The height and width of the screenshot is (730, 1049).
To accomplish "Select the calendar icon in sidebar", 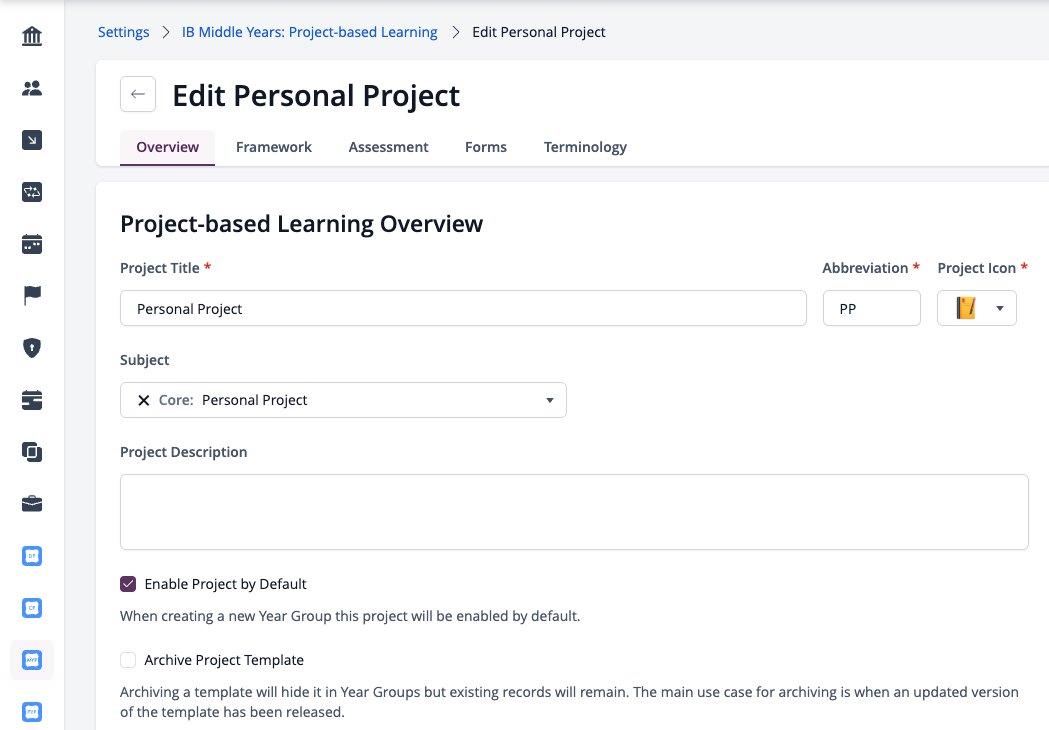I will pyautogui.click(x=31, y=244).
